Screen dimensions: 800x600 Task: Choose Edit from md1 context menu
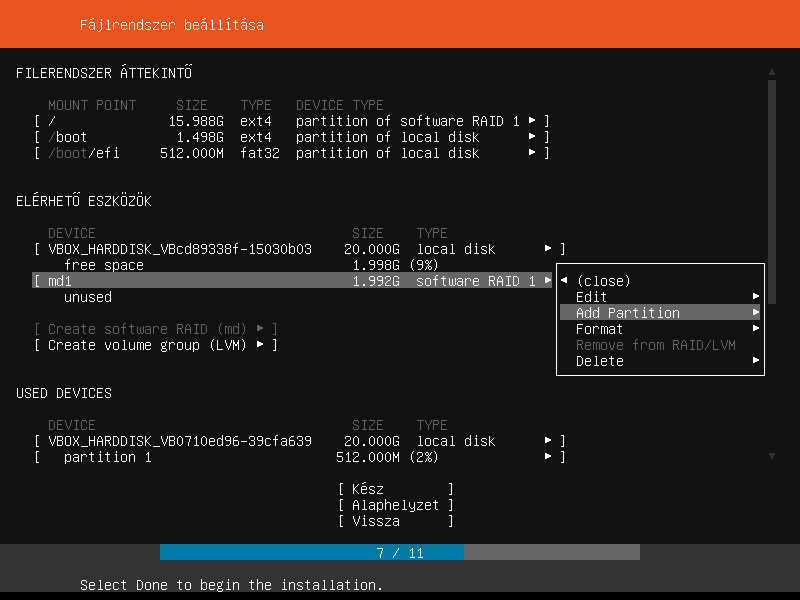coord(592,297)
